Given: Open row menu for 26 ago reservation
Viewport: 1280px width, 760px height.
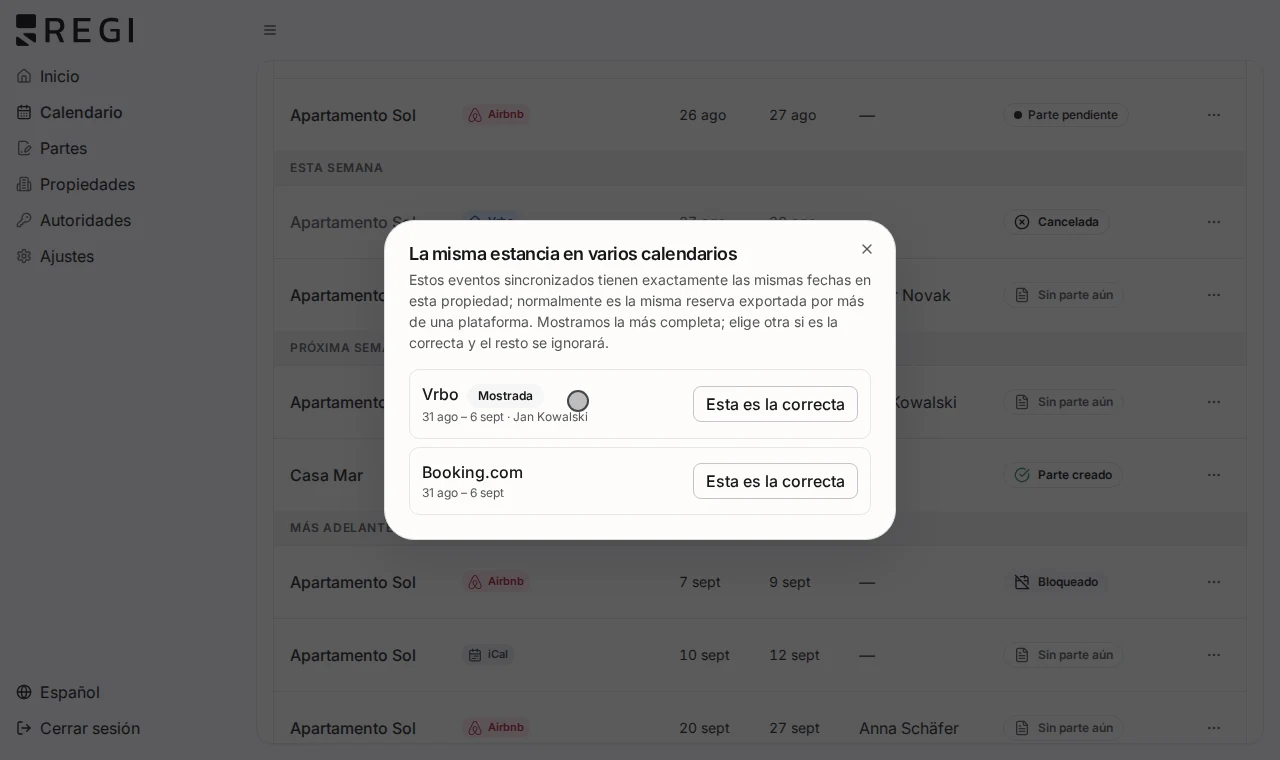Looking at the screenshot, I should (1214, 115).
